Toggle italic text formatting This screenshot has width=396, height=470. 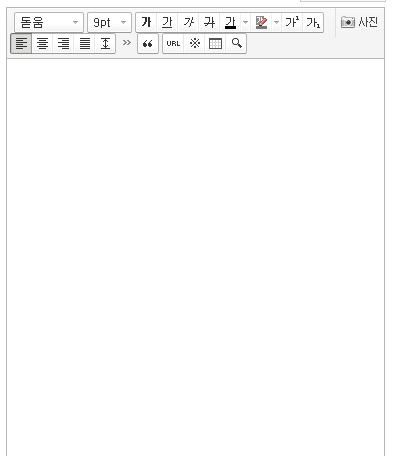(188, 23)
